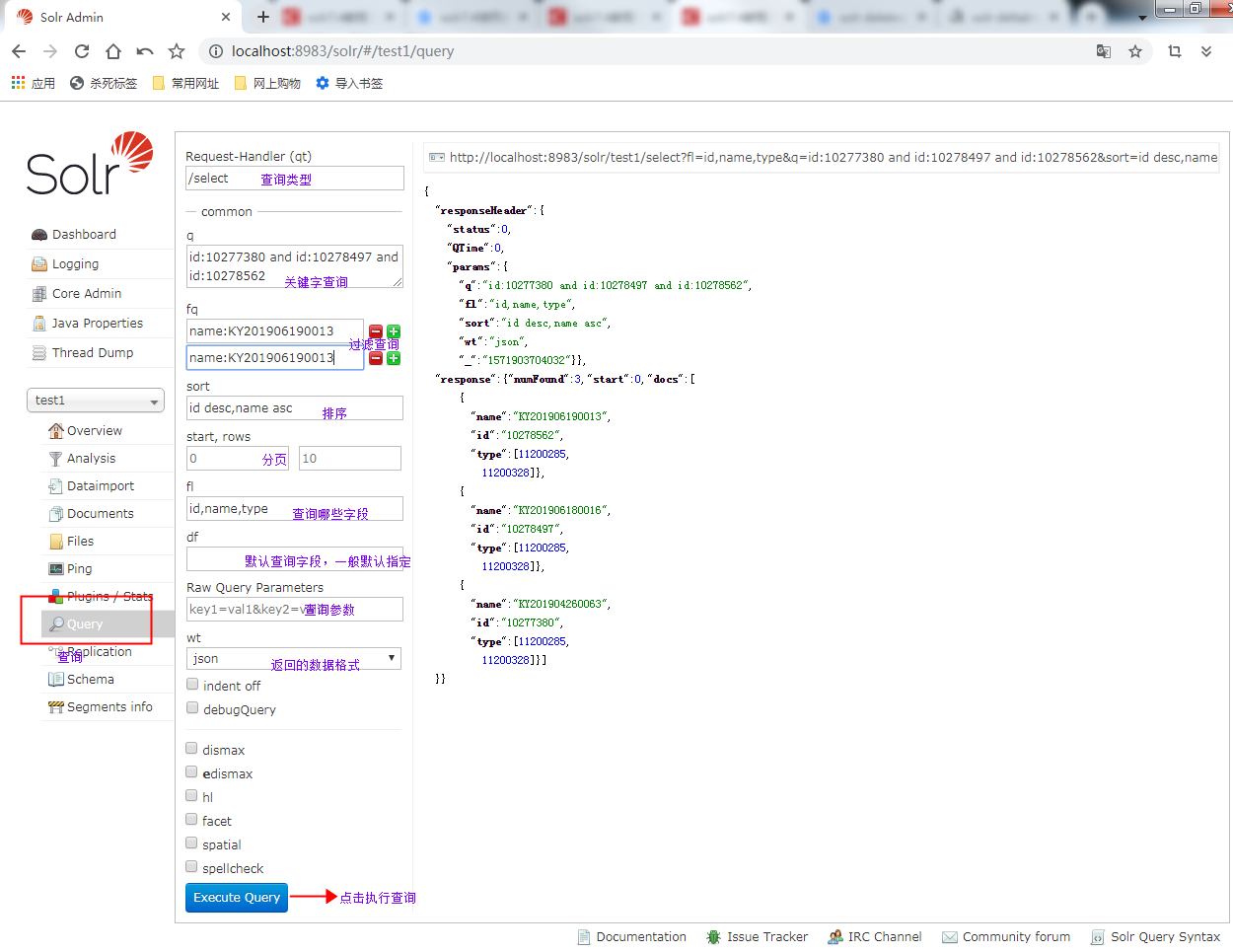Open the wt json format dropdown
The image size is (1233, 952).
click(x=294, y=658)
